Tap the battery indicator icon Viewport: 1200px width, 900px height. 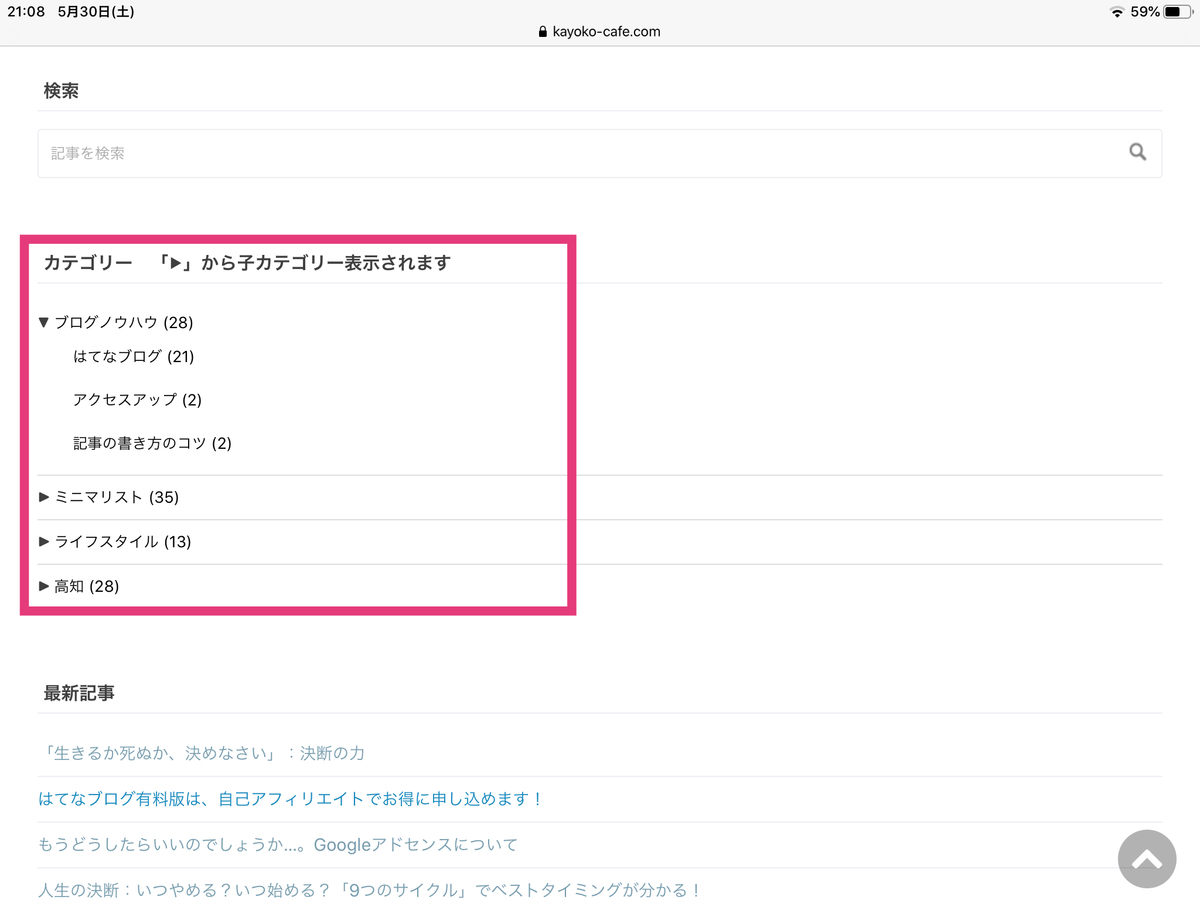1177,12
